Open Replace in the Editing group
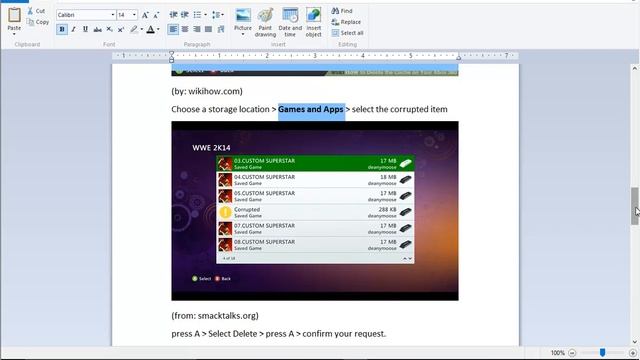Screen dimensions: 640x360 point(346,22)
